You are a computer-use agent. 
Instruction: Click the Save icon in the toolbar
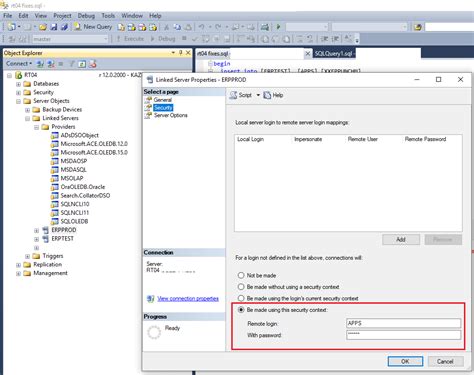(53, 27)
